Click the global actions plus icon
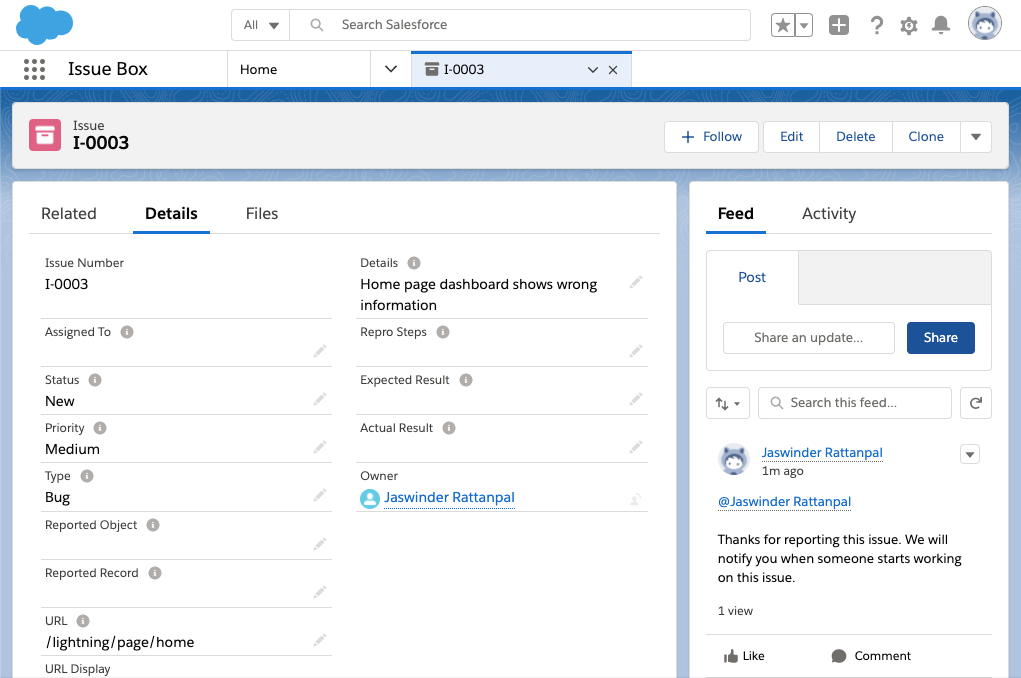 [x=839, y=25]
